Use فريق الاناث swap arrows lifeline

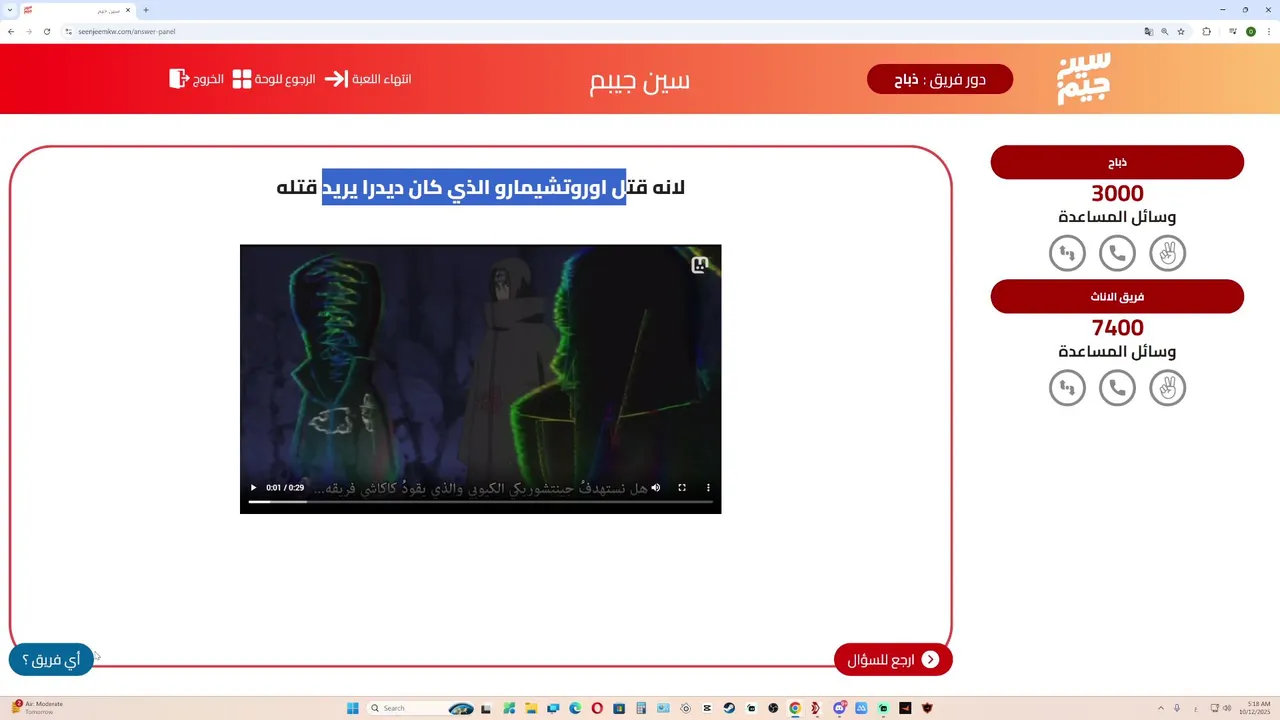click(1067, 388)
